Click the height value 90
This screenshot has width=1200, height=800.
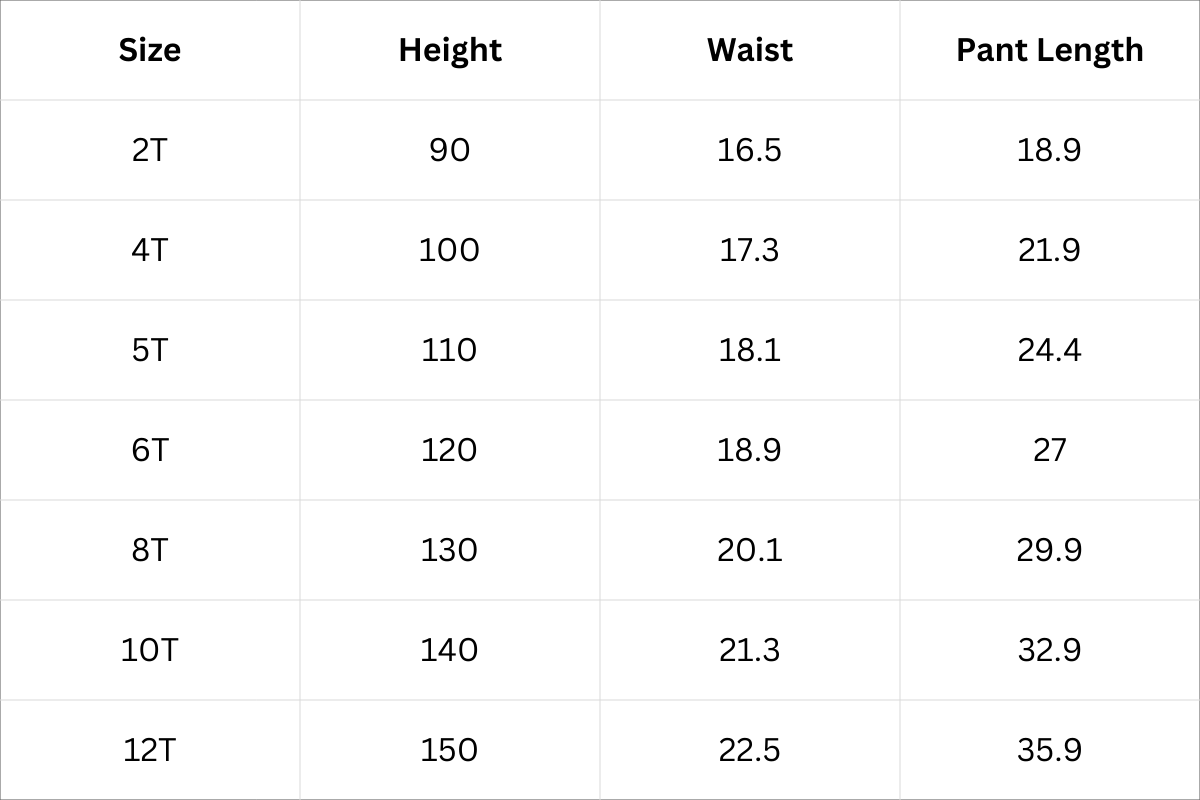coord(450,150)
